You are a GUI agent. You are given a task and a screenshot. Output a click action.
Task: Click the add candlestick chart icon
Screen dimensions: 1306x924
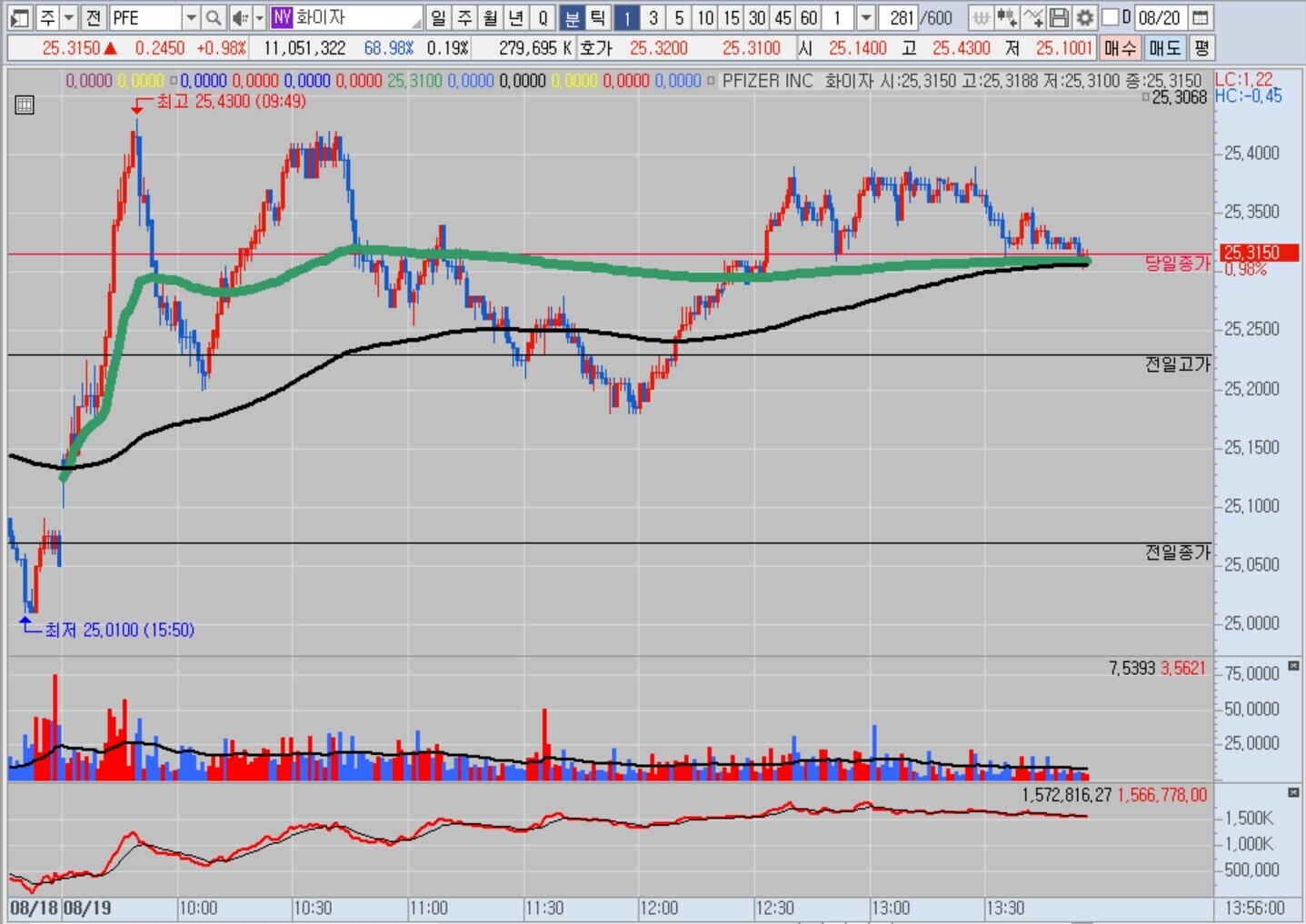[x=1007, y=17]
